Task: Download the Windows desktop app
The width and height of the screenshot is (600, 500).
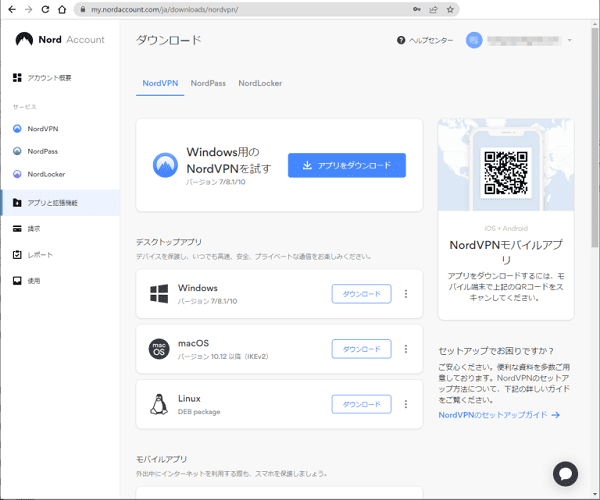Action: tap(361, 294)
